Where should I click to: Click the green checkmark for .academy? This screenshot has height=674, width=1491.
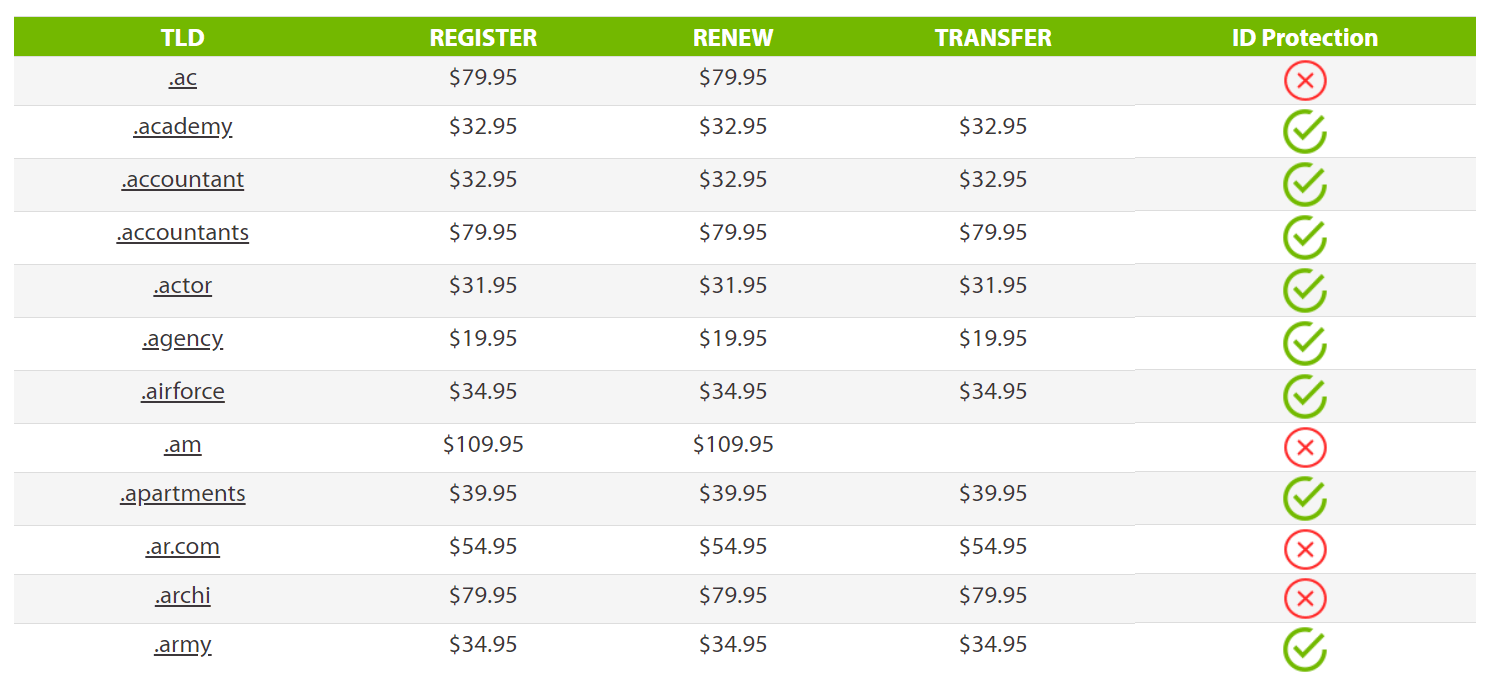(1304, 132)
